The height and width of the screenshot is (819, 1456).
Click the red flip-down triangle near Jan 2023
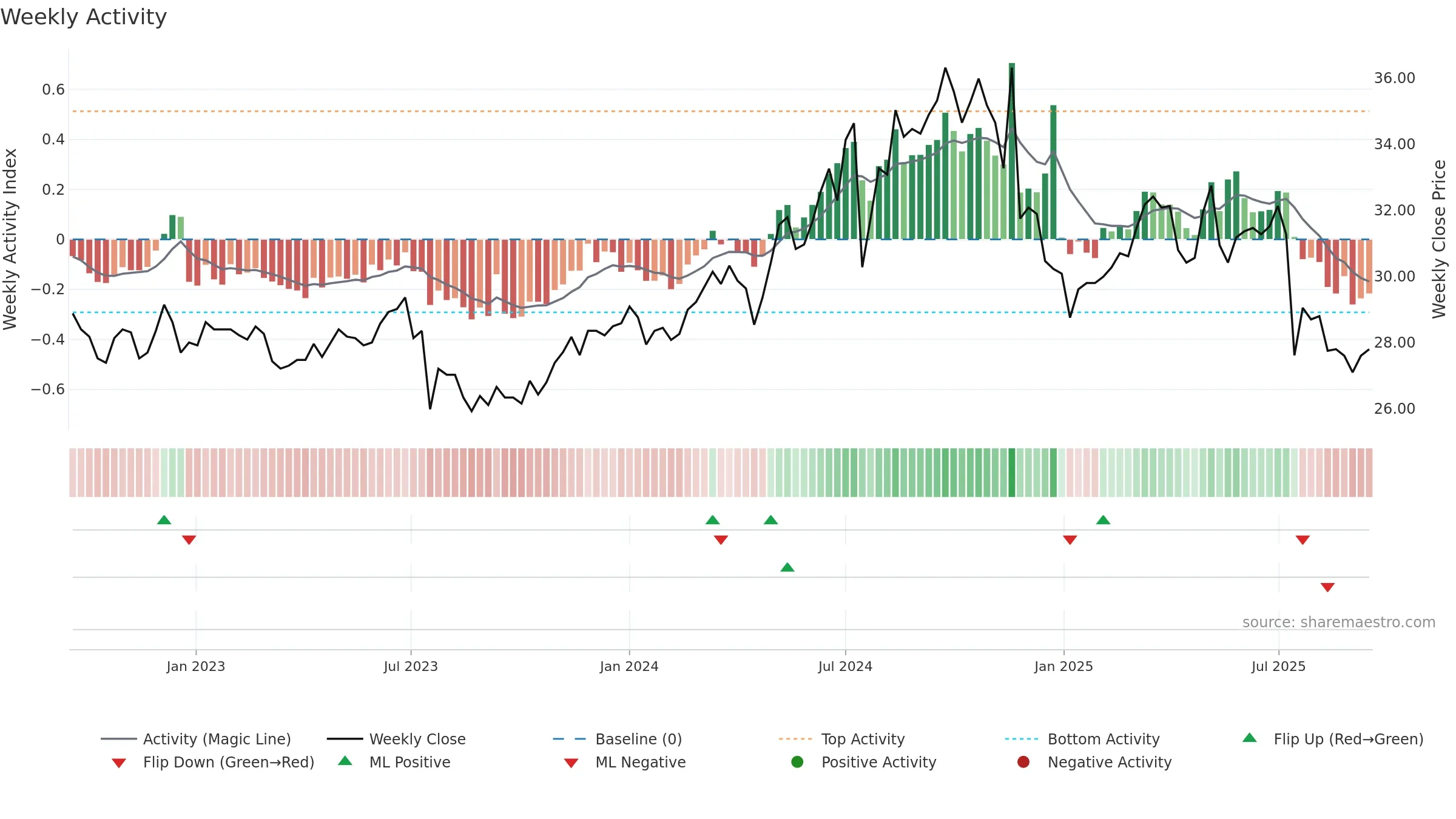pyautogui.click(x=189, y=540)
